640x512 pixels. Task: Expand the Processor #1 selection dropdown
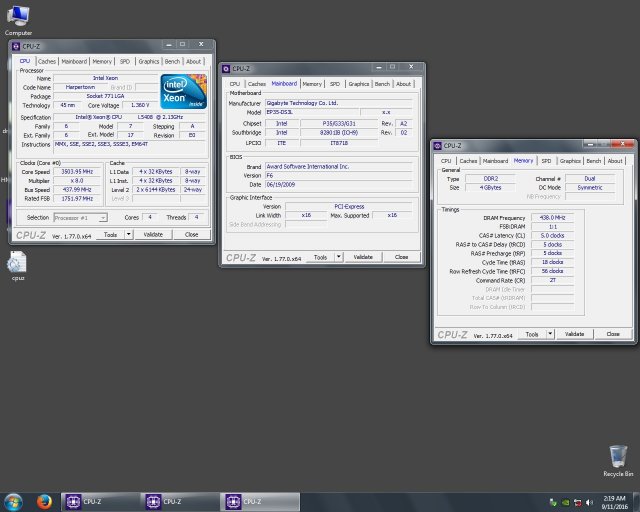(x=81, y=217)
